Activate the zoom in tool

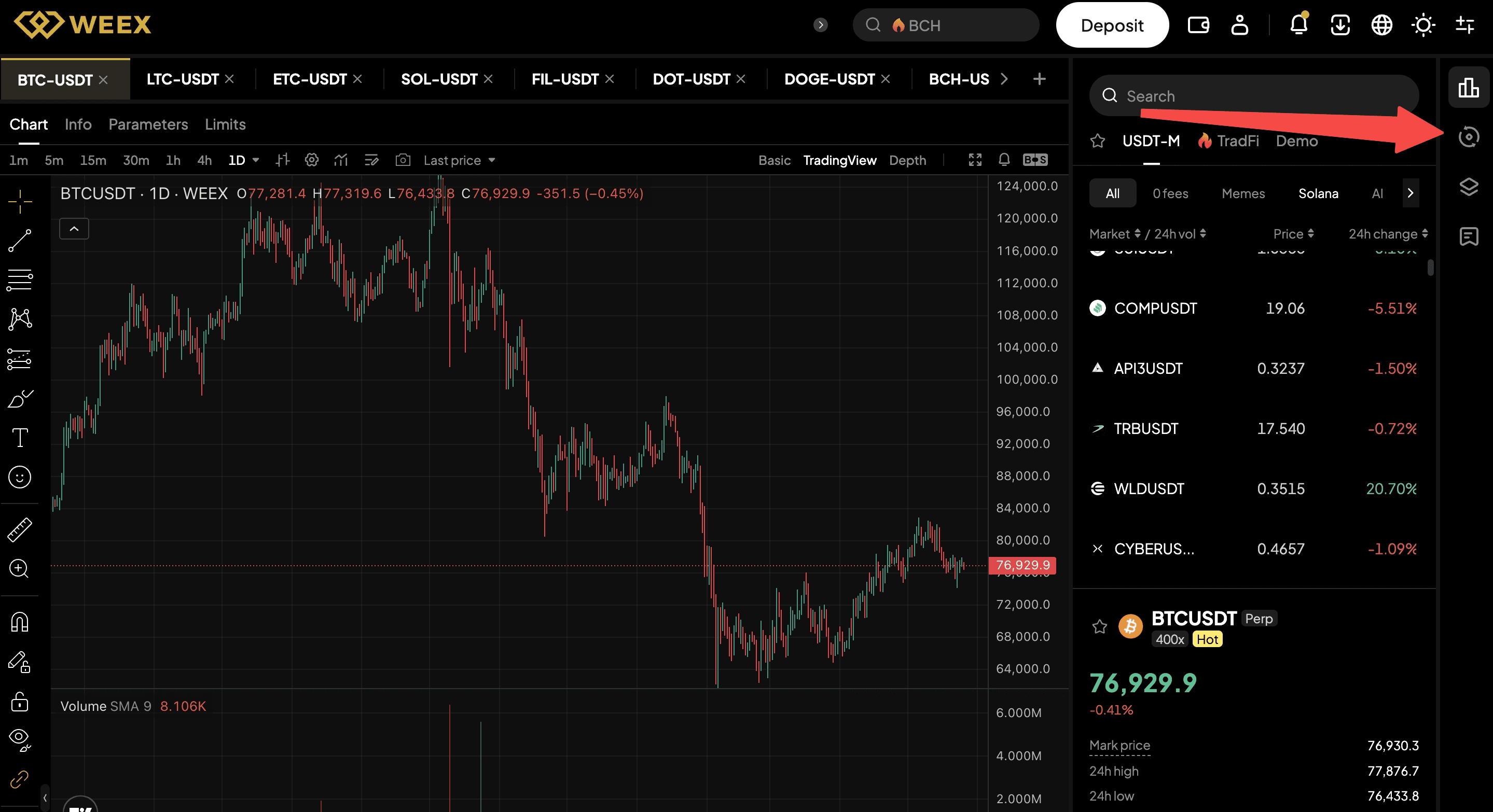(20, 569)
